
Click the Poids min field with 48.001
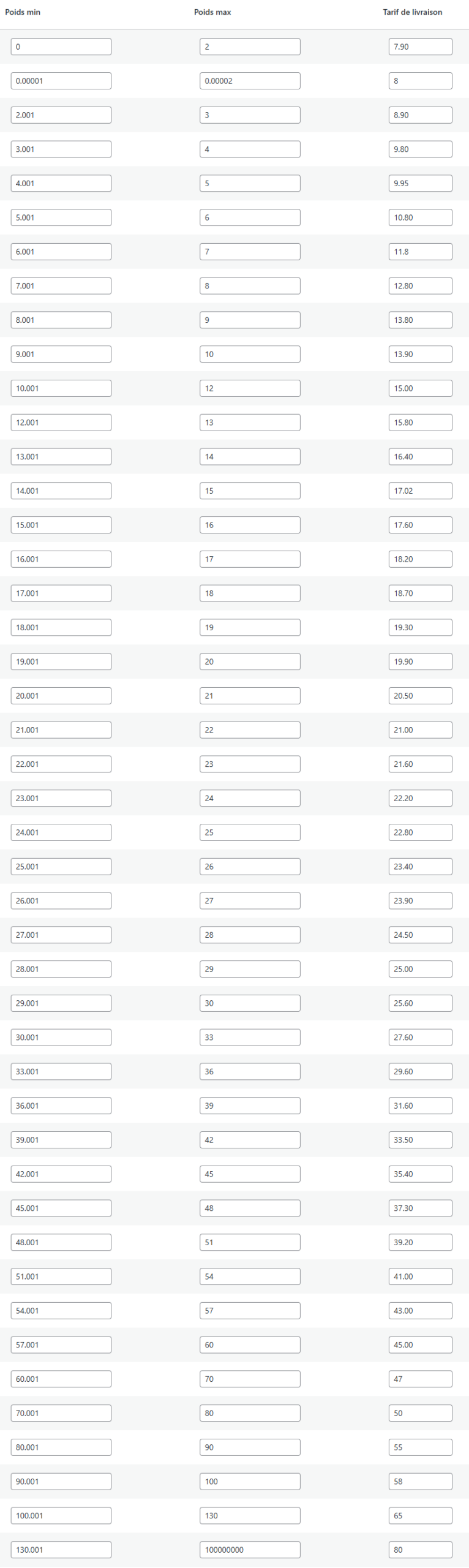click(x=61, y=1242)
